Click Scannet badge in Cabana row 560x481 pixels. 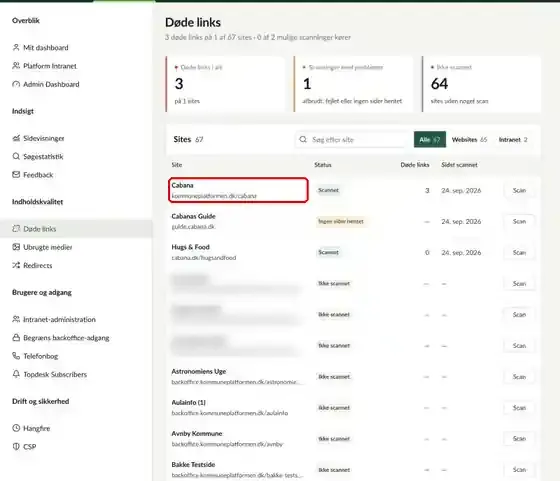tap(328, 190)
